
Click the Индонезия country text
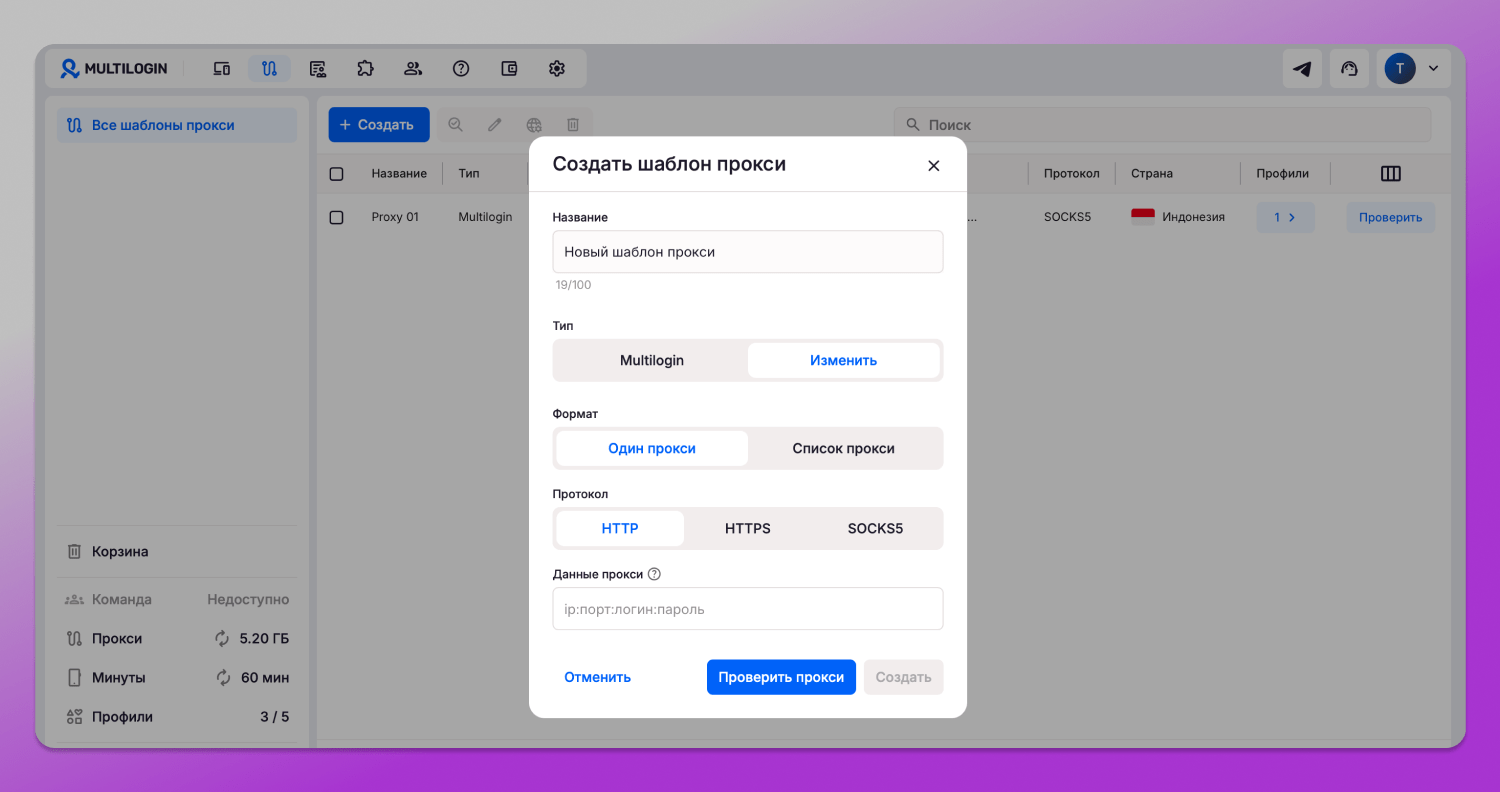pyautogui.click(x=1193, y=217)
